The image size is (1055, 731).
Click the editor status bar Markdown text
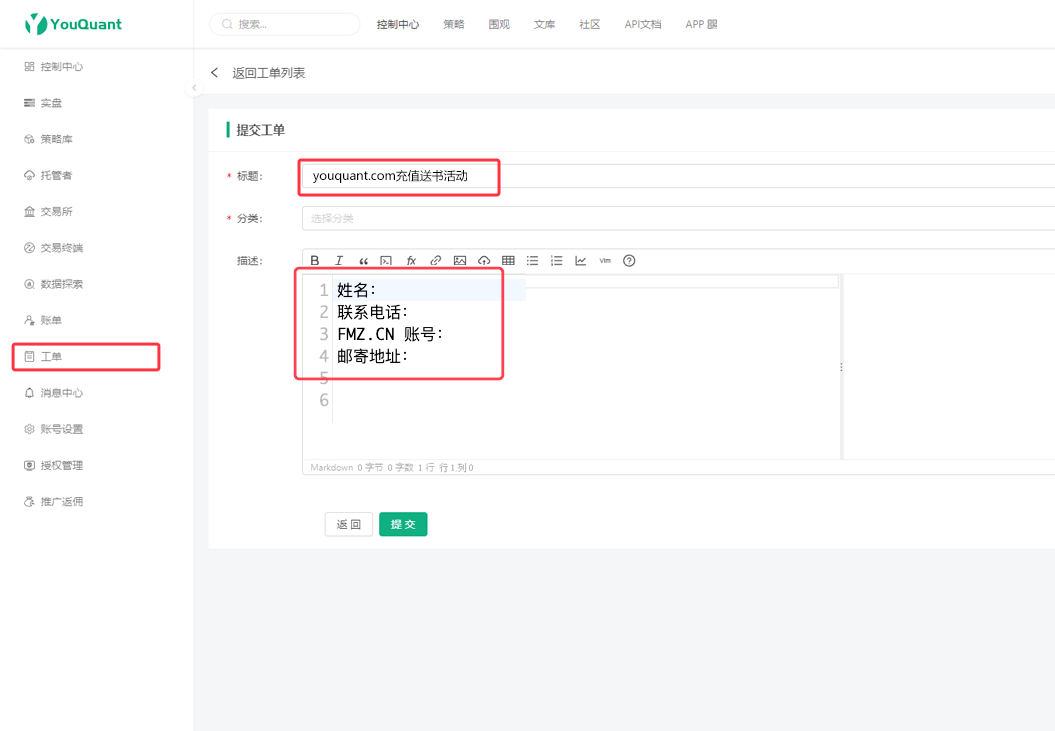332,467
